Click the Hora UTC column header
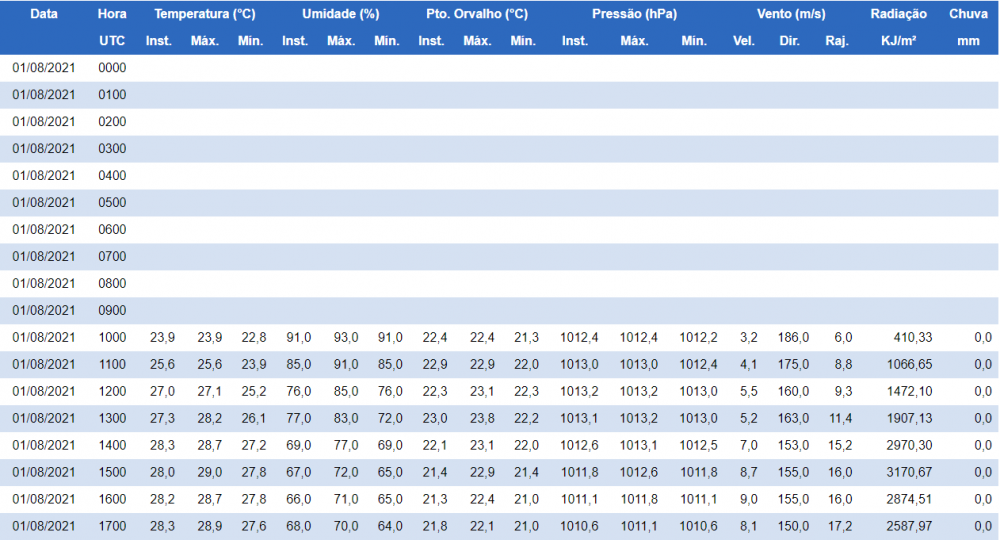1000x540 pixels. [112, 27]
